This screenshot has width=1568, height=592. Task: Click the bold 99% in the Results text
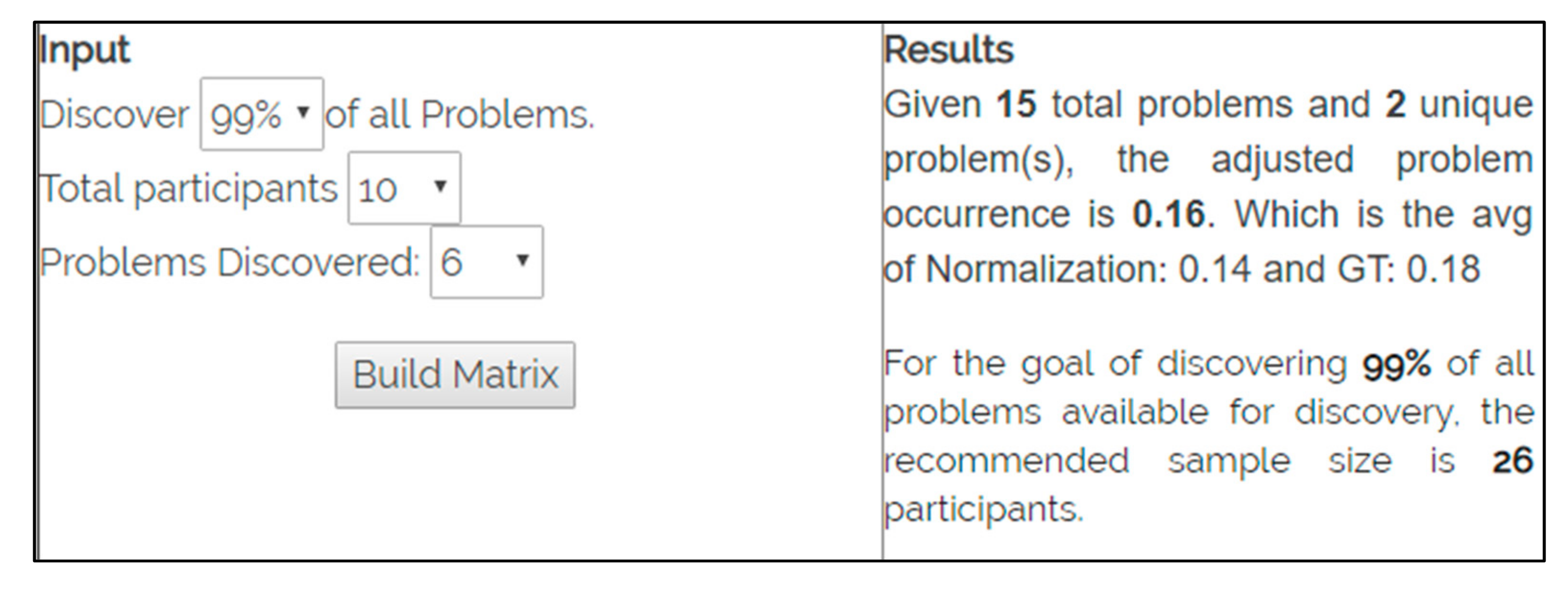pyautogui.click(x=1396, y=365)
